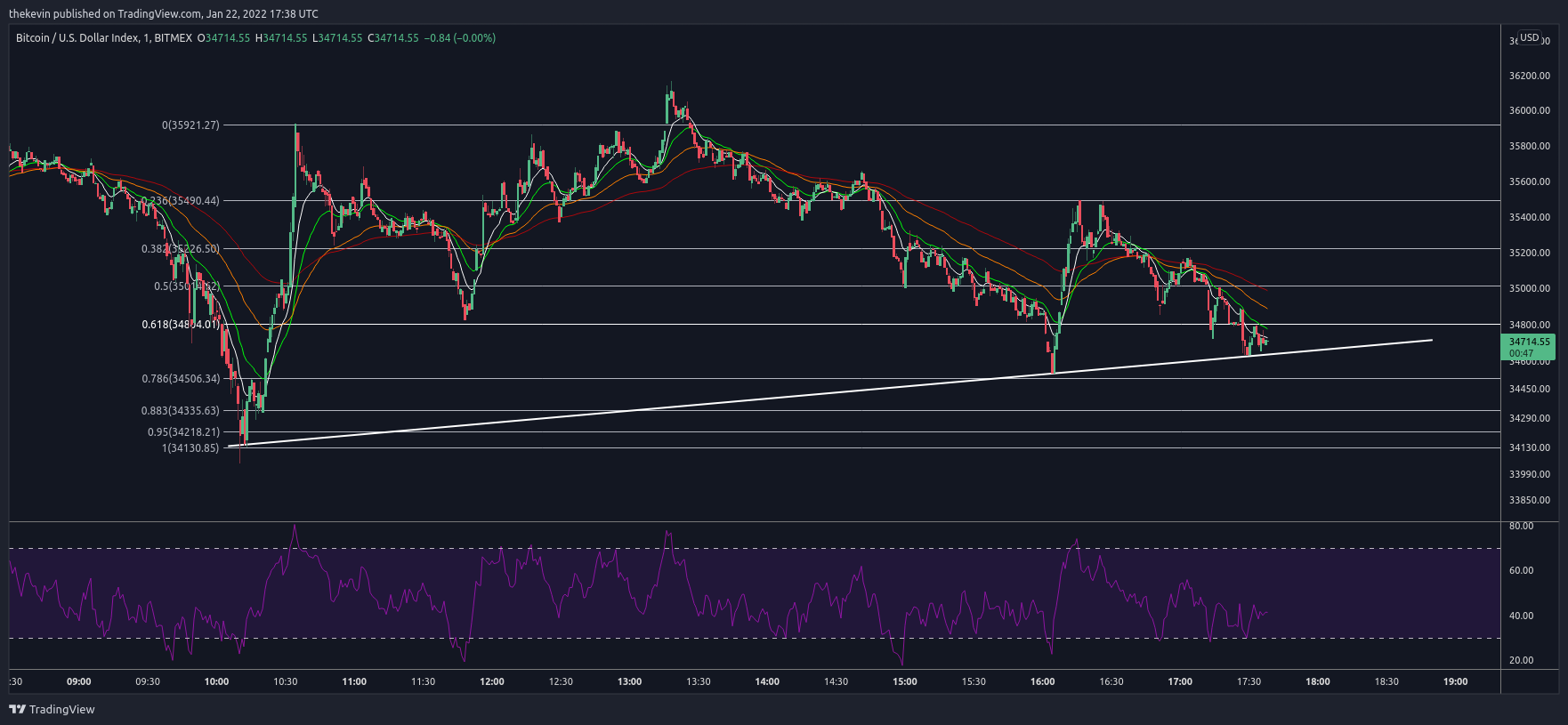Click the white ascending trendline
1568x725 pixels.
tap(829, 392)
